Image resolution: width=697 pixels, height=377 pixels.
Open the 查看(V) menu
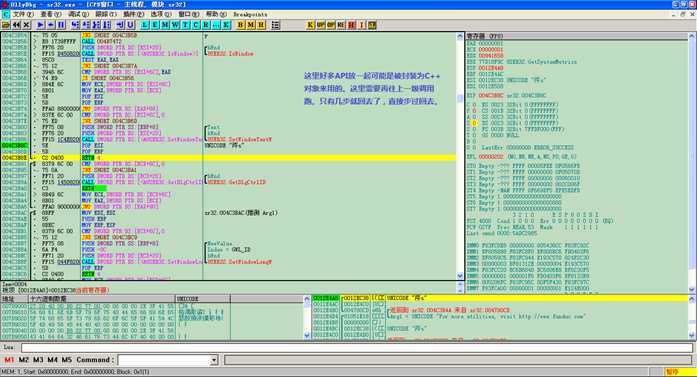click(x=51, y=14)
